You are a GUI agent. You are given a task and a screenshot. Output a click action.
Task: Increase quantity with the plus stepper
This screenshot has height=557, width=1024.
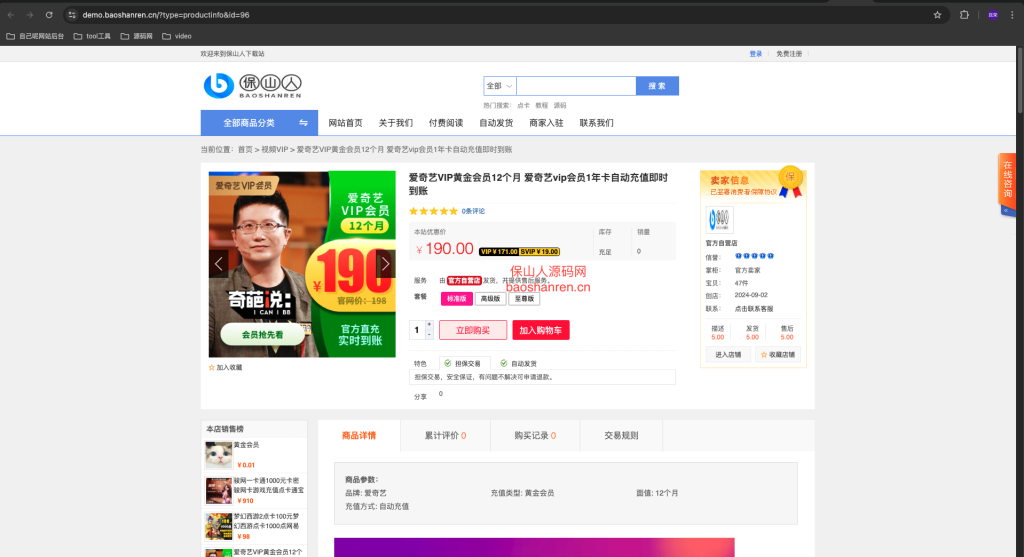429,325
